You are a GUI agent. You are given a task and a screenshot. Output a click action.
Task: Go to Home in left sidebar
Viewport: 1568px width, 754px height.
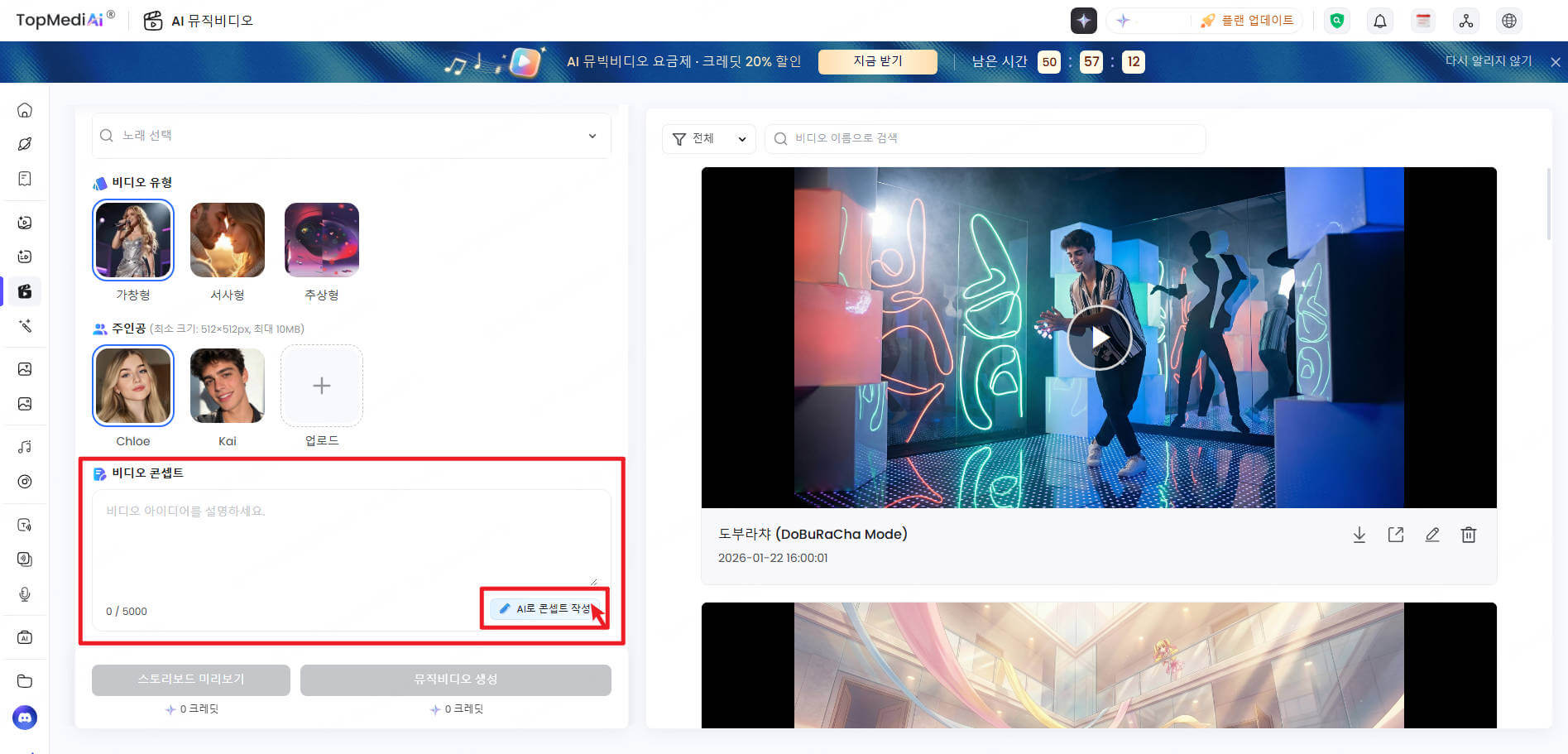25,110
